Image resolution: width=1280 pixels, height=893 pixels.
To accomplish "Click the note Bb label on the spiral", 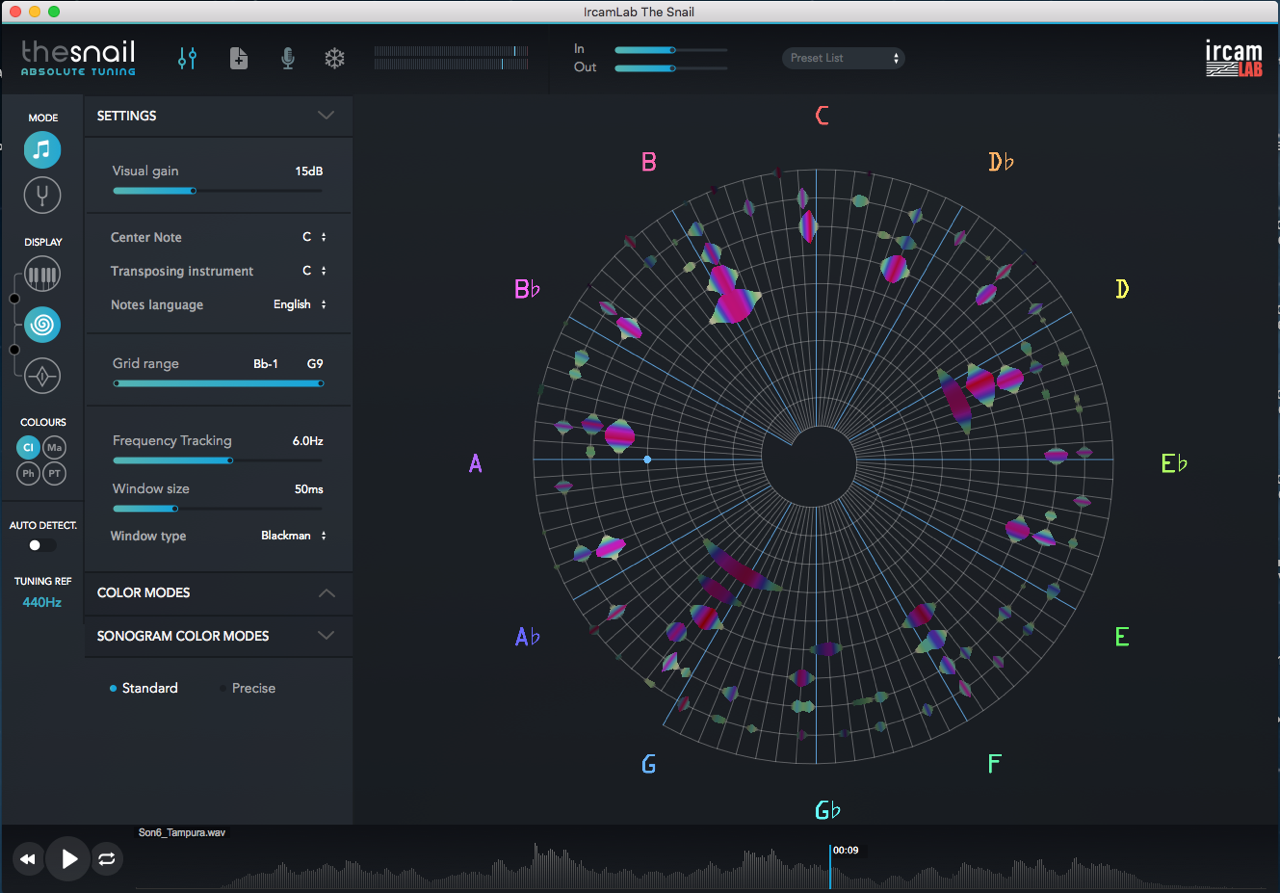I will (527, 289).
